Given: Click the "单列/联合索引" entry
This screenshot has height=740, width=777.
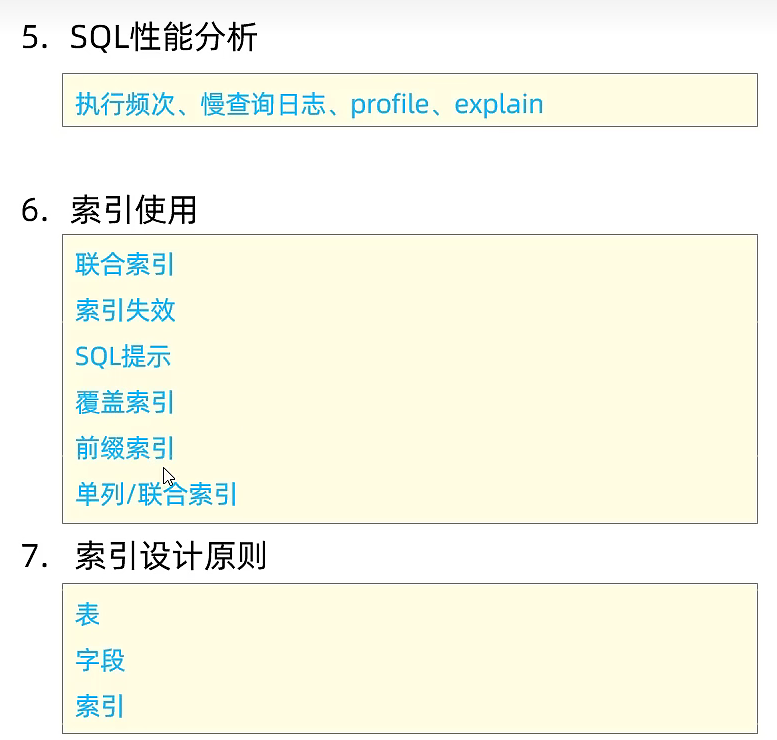Looking at the screenshot, I should [156, 494].
